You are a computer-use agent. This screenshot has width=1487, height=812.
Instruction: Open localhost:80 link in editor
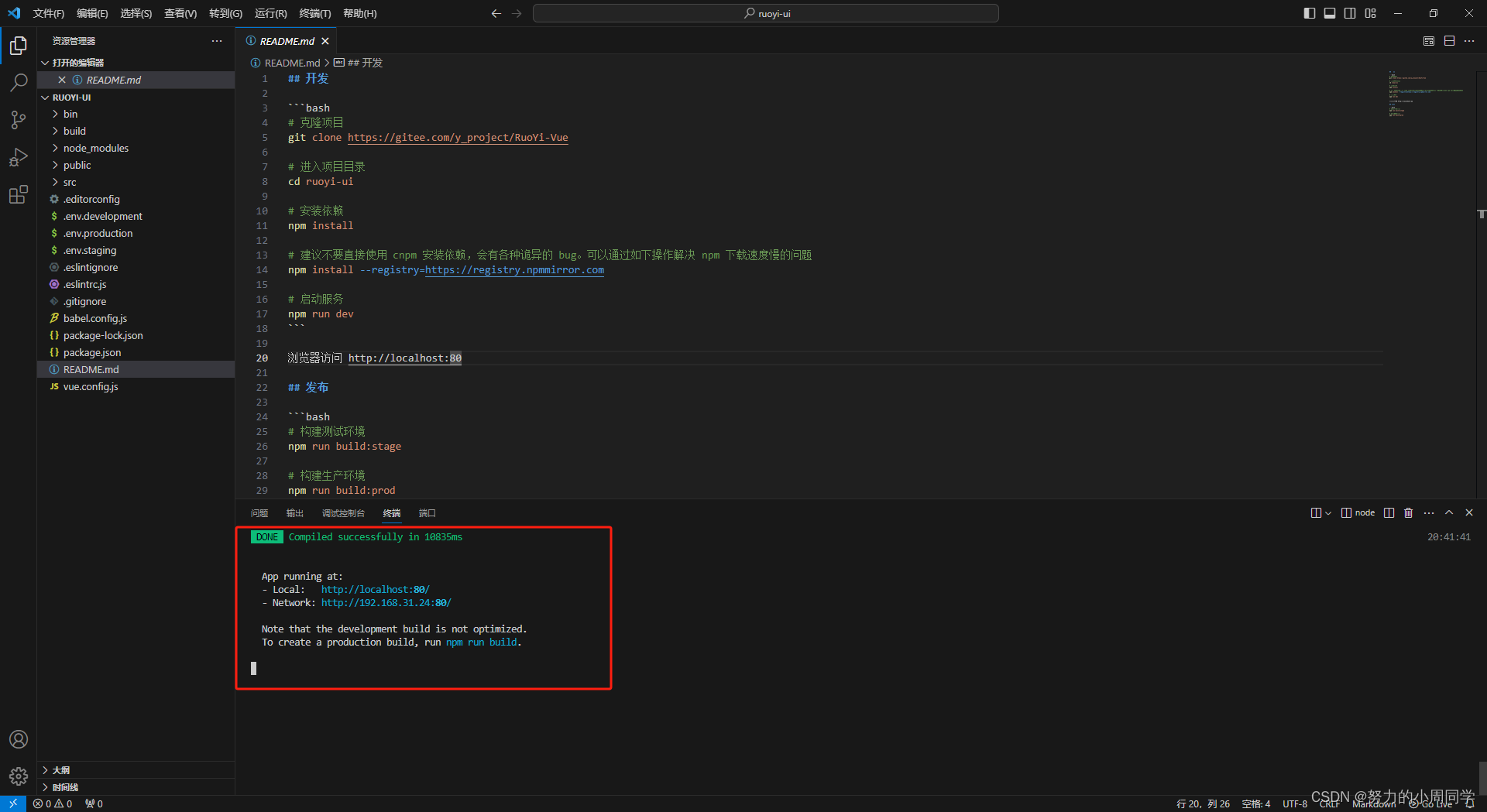click(x=405, y=358)
